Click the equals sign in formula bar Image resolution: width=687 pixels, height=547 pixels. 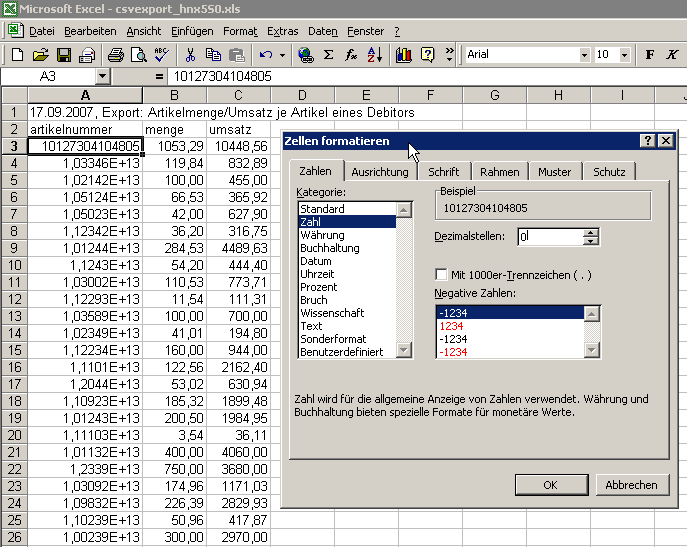(x=159, y=77)
